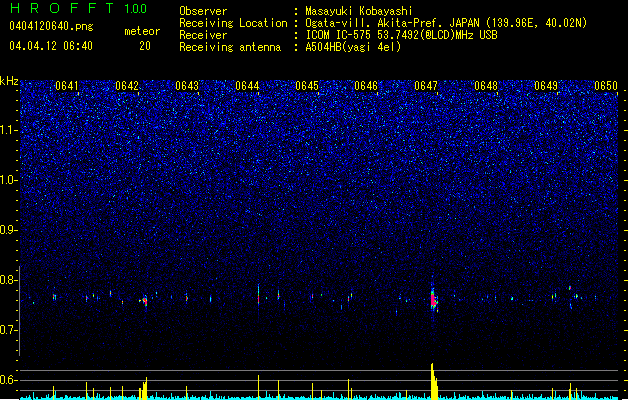Click the 0650 time marker
629x400 pixels.
(x=606, y=86)
